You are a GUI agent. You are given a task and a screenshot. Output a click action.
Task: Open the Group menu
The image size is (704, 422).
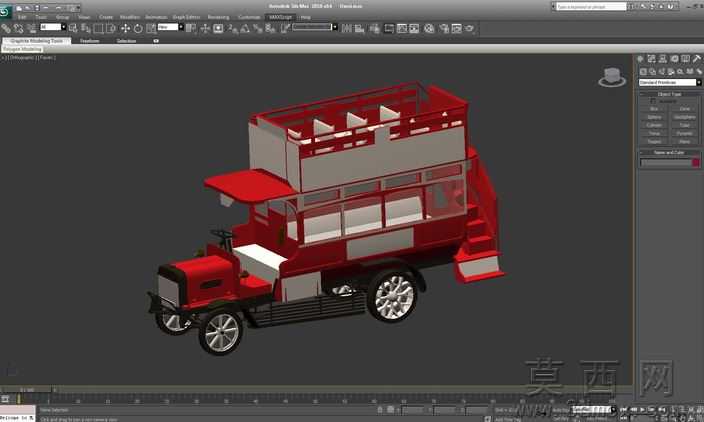point(62,17)
